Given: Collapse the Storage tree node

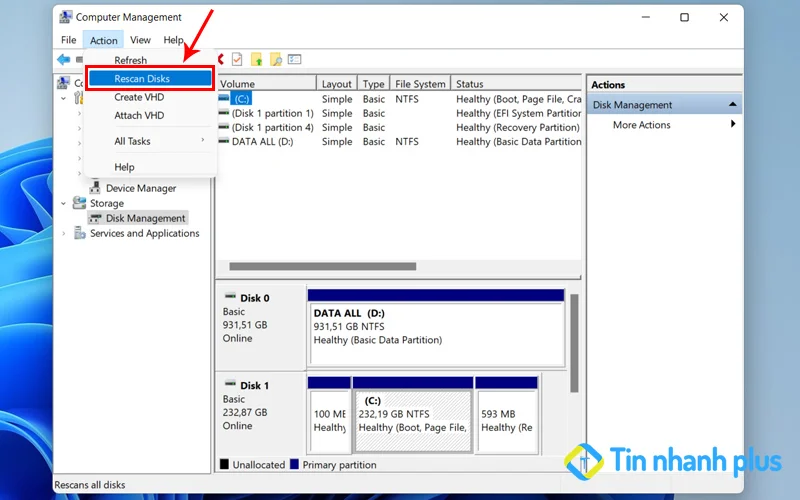Looking at the screenshot, I should coord(66,203).
